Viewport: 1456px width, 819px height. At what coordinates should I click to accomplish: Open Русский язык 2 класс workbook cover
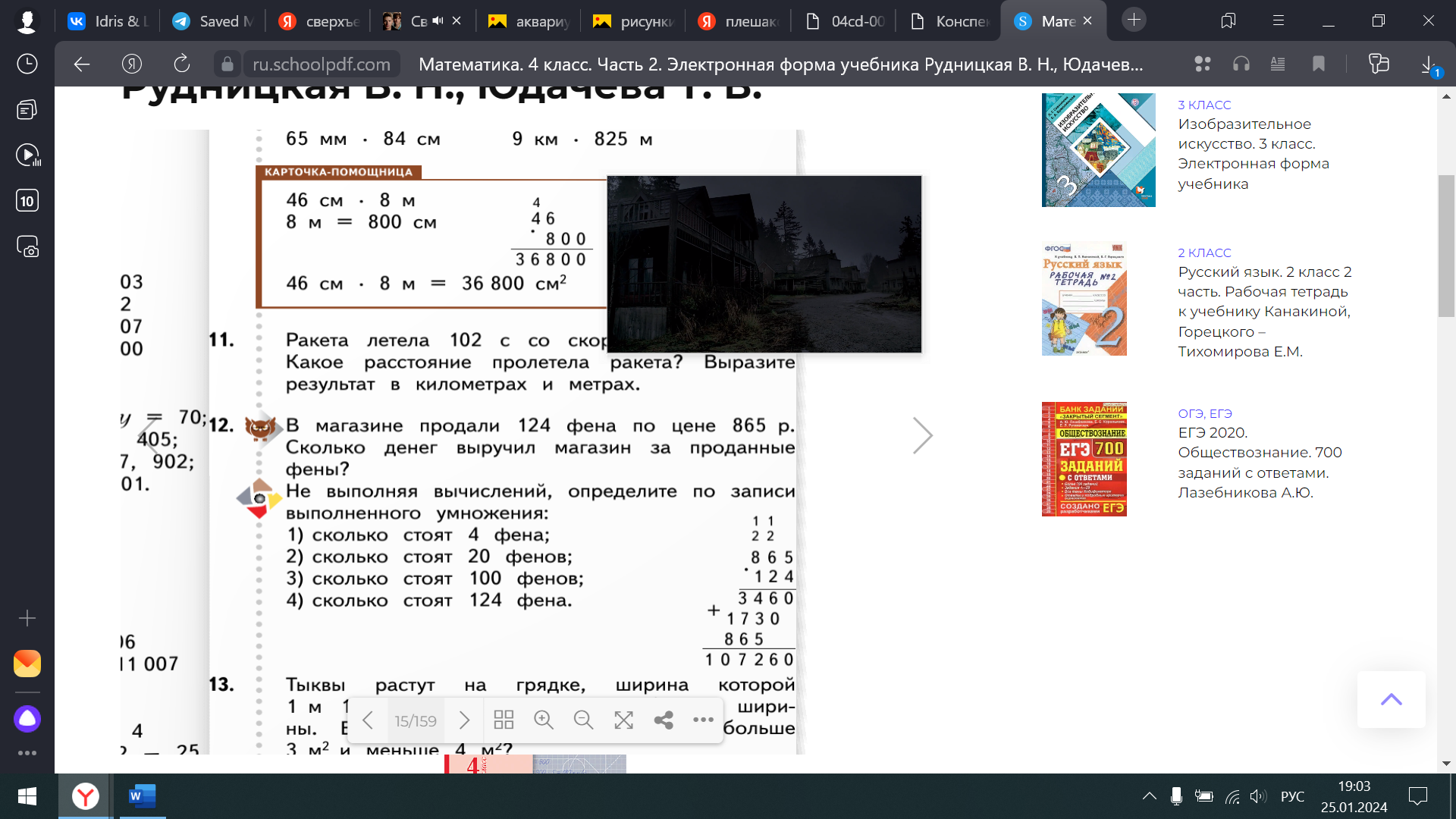1084,299
